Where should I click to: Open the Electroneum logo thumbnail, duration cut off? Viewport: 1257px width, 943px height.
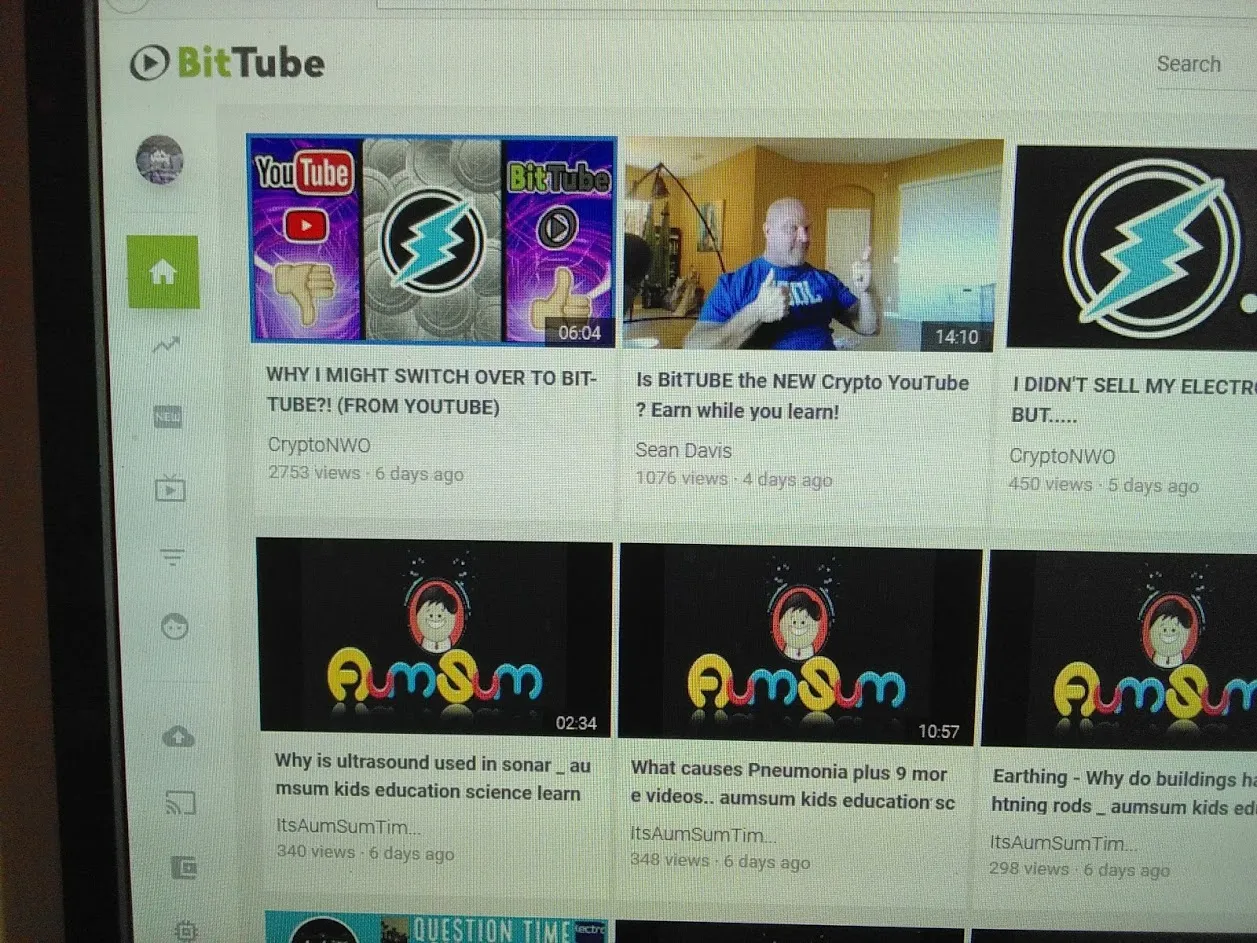tap(1133, 247)
